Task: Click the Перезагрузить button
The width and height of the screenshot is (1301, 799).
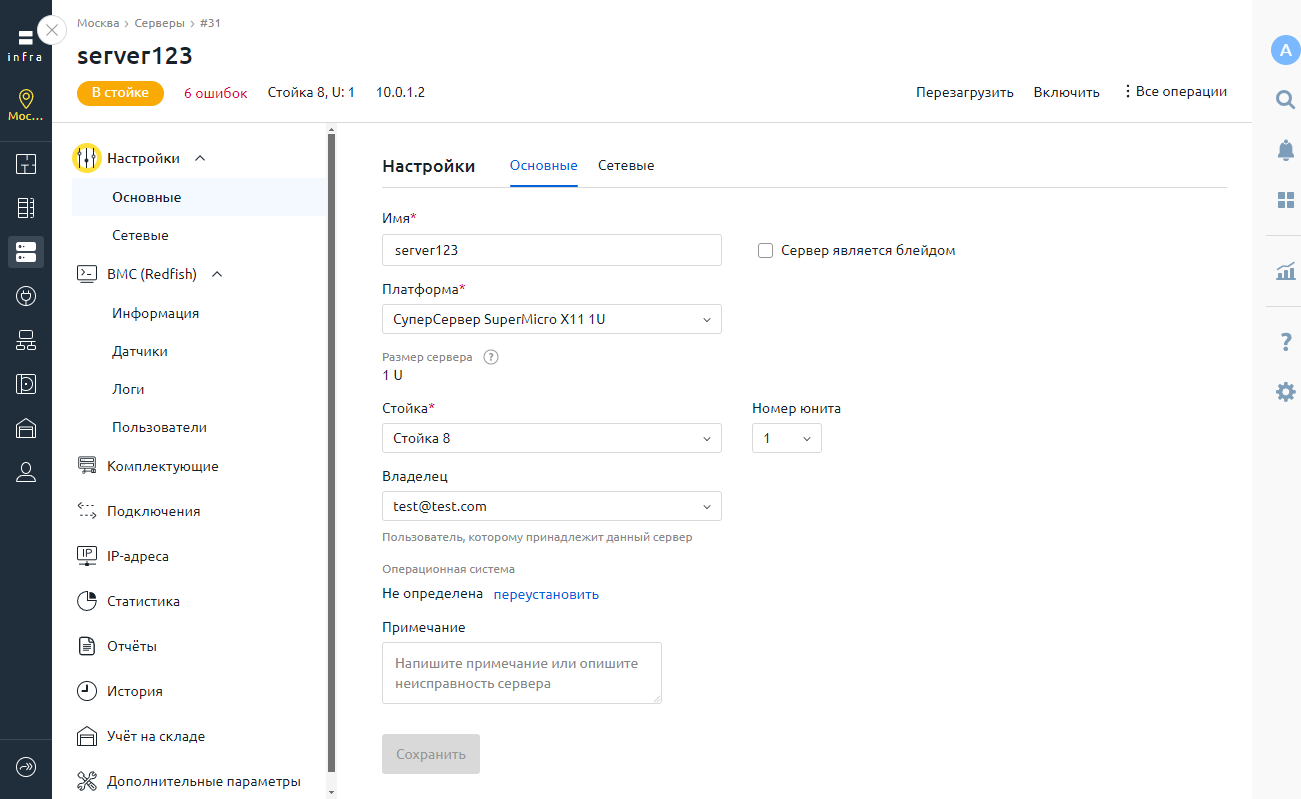Action: 964,92
